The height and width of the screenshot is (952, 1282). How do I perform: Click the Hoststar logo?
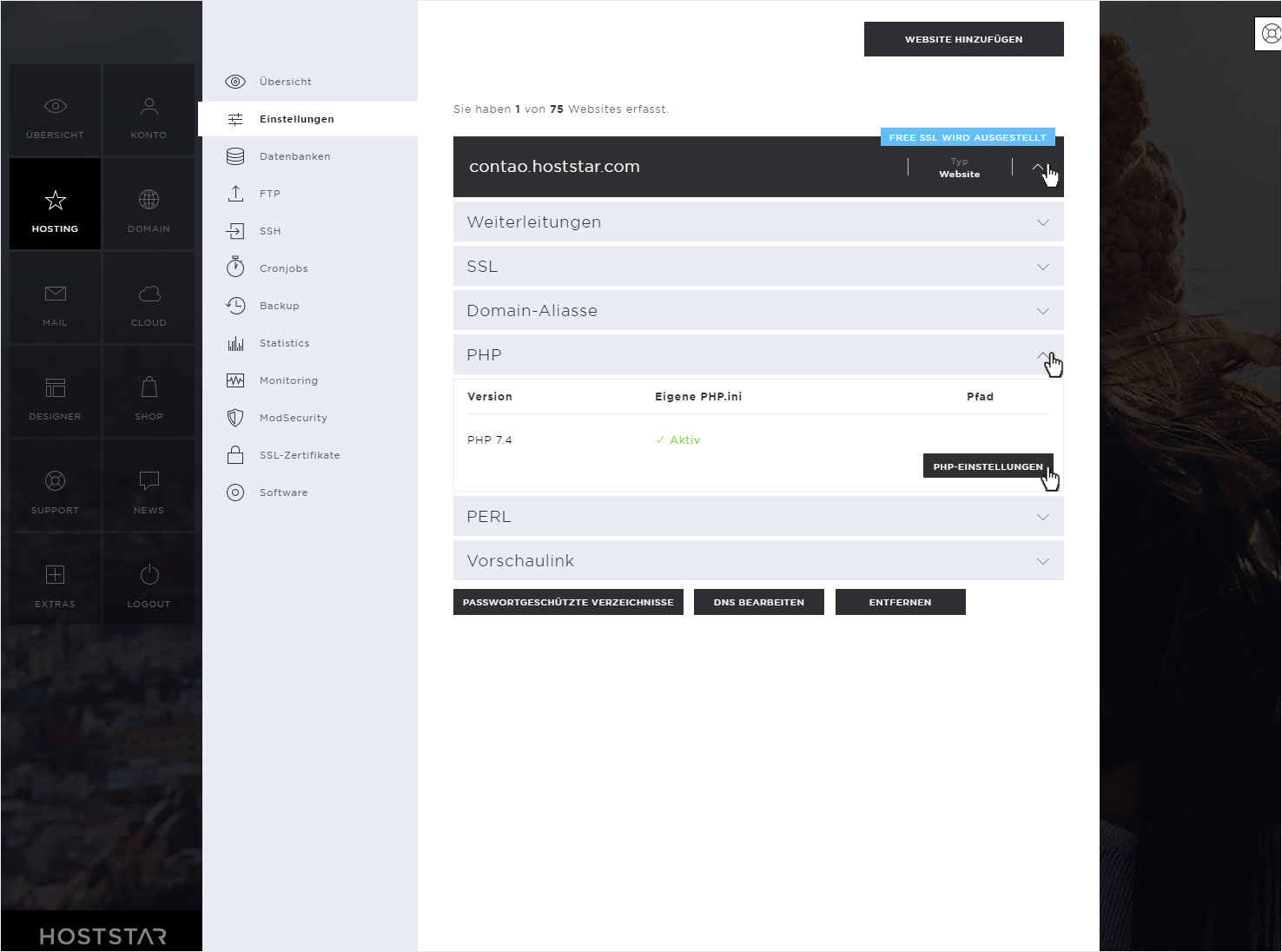click(x=102, y=936)
